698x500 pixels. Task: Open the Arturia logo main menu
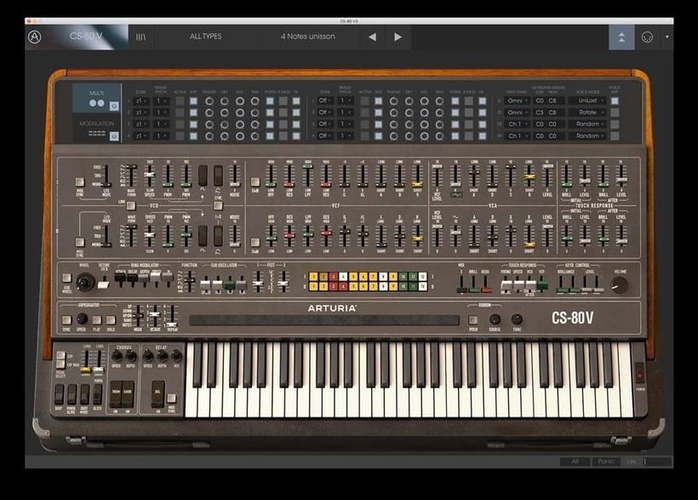click(35, 37)
